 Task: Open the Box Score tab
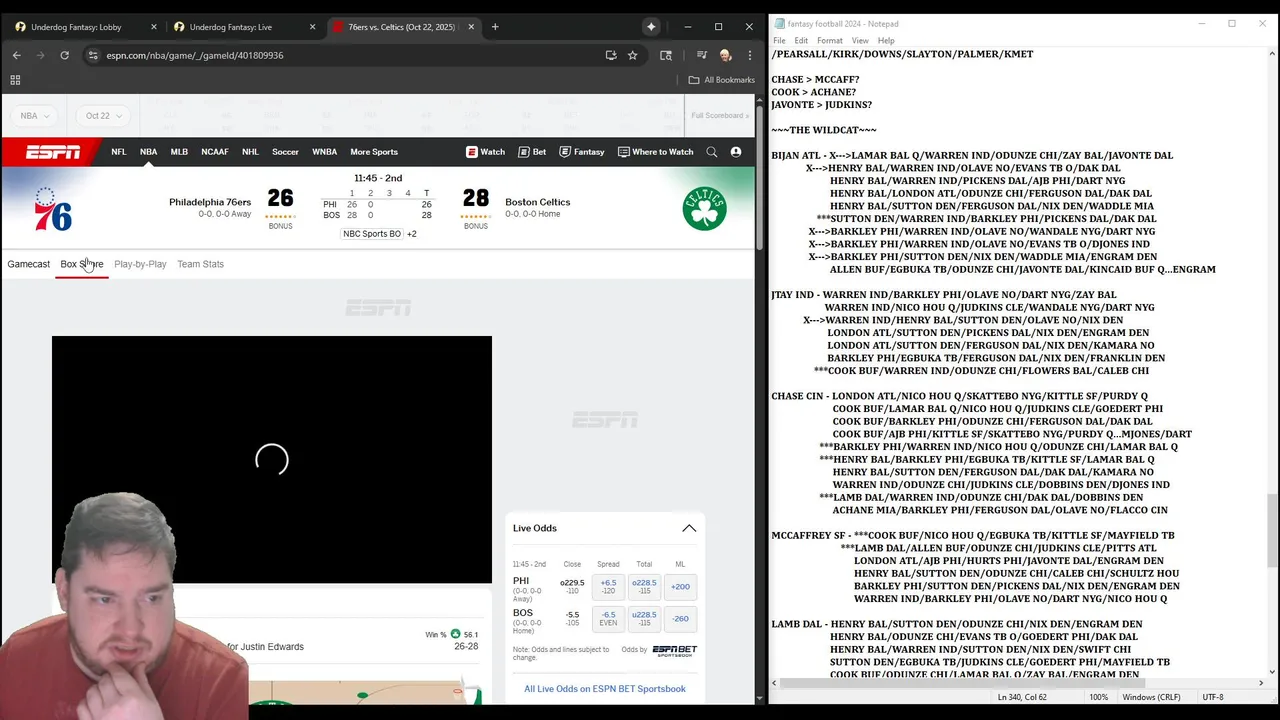82,264
